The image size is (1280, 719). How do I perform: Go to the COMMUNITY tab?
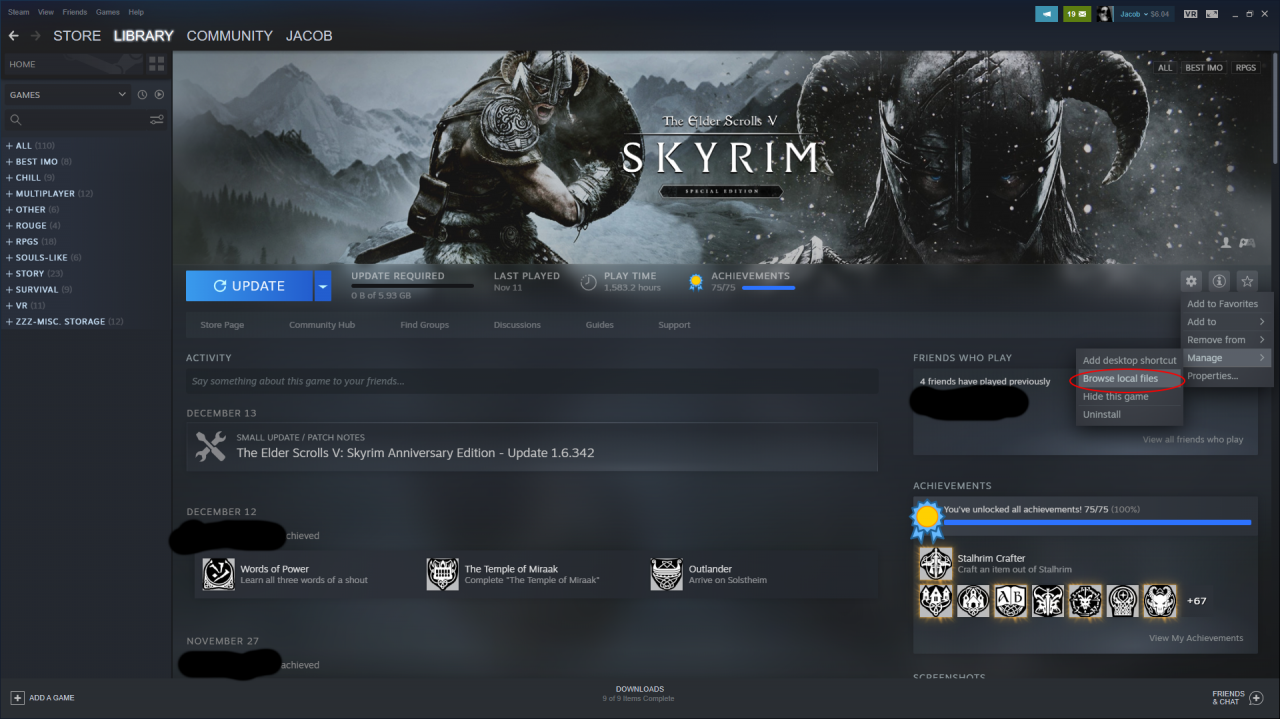pyautogui.click(x=229, y=36)
